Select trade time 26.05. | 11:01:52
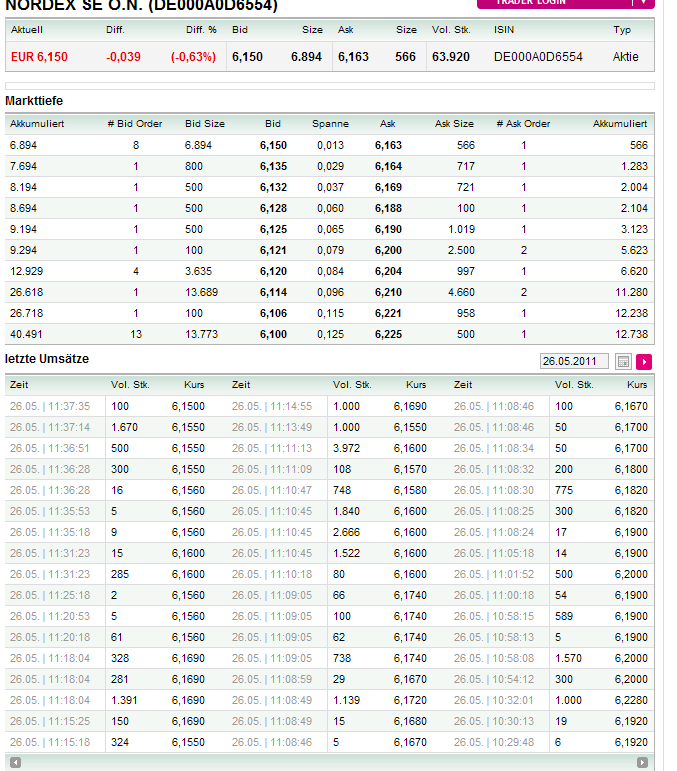Image resolution: width=677 pixels, height=771 pixels. [x=494, y=574]
